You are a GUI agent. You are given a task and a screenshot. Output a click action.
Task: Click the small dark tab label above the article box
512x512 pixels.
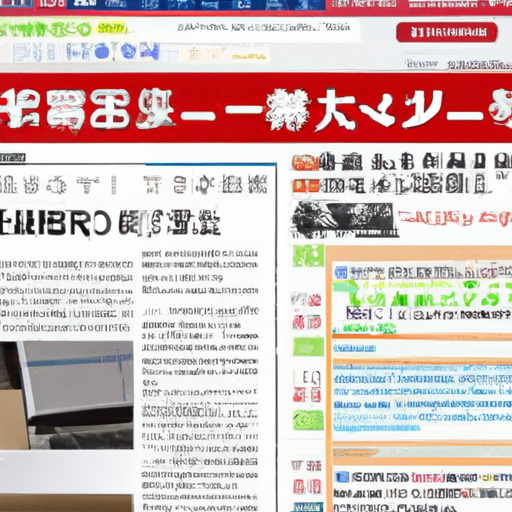click(13, 157)
